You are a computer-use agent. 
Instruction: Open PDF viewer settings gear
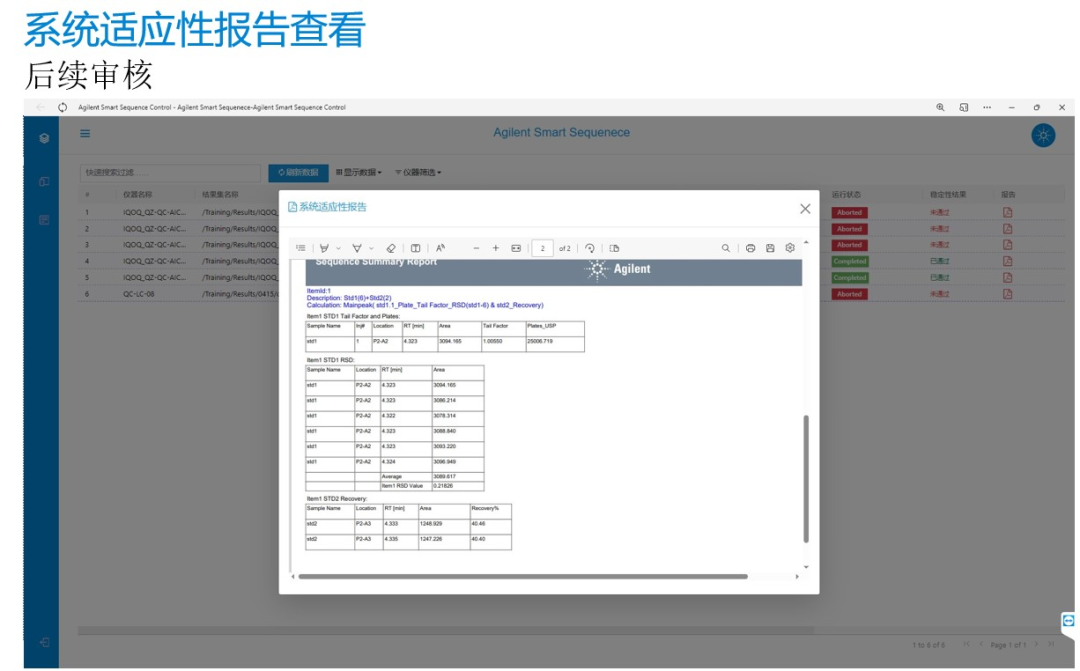[x=790, y=248]
